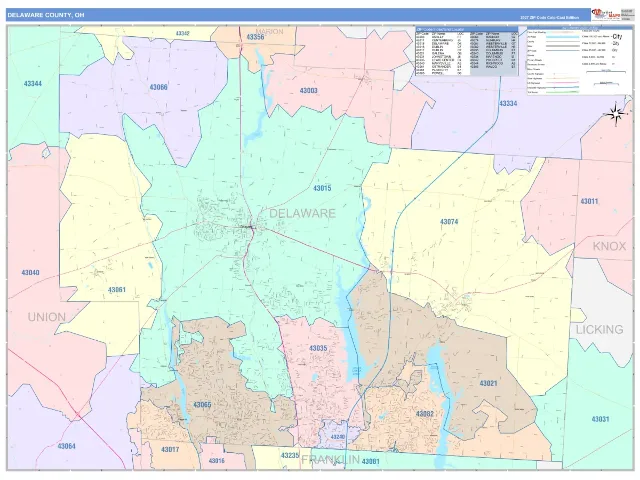
Task: Select ZIP code label 43082
Action: 424,414
